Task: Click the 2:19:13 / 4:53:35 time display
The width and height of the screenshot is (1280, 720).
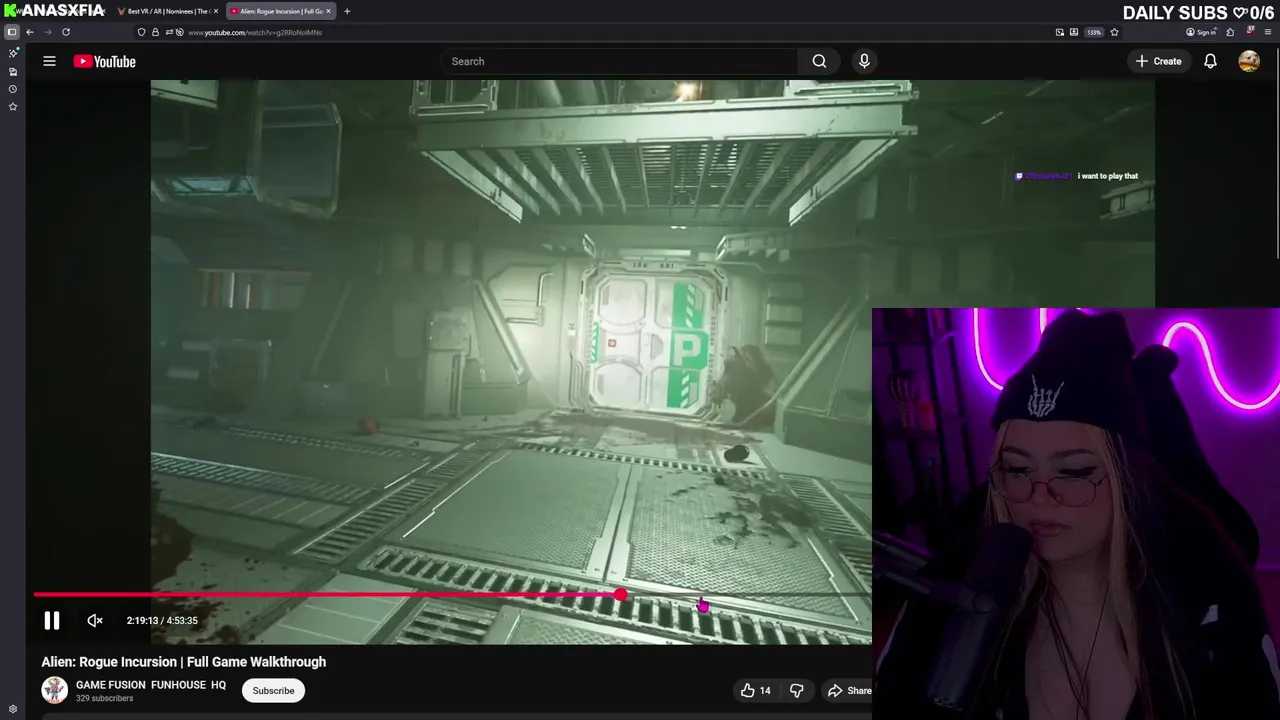Action: pyautogui.click(x=162, y=620)
